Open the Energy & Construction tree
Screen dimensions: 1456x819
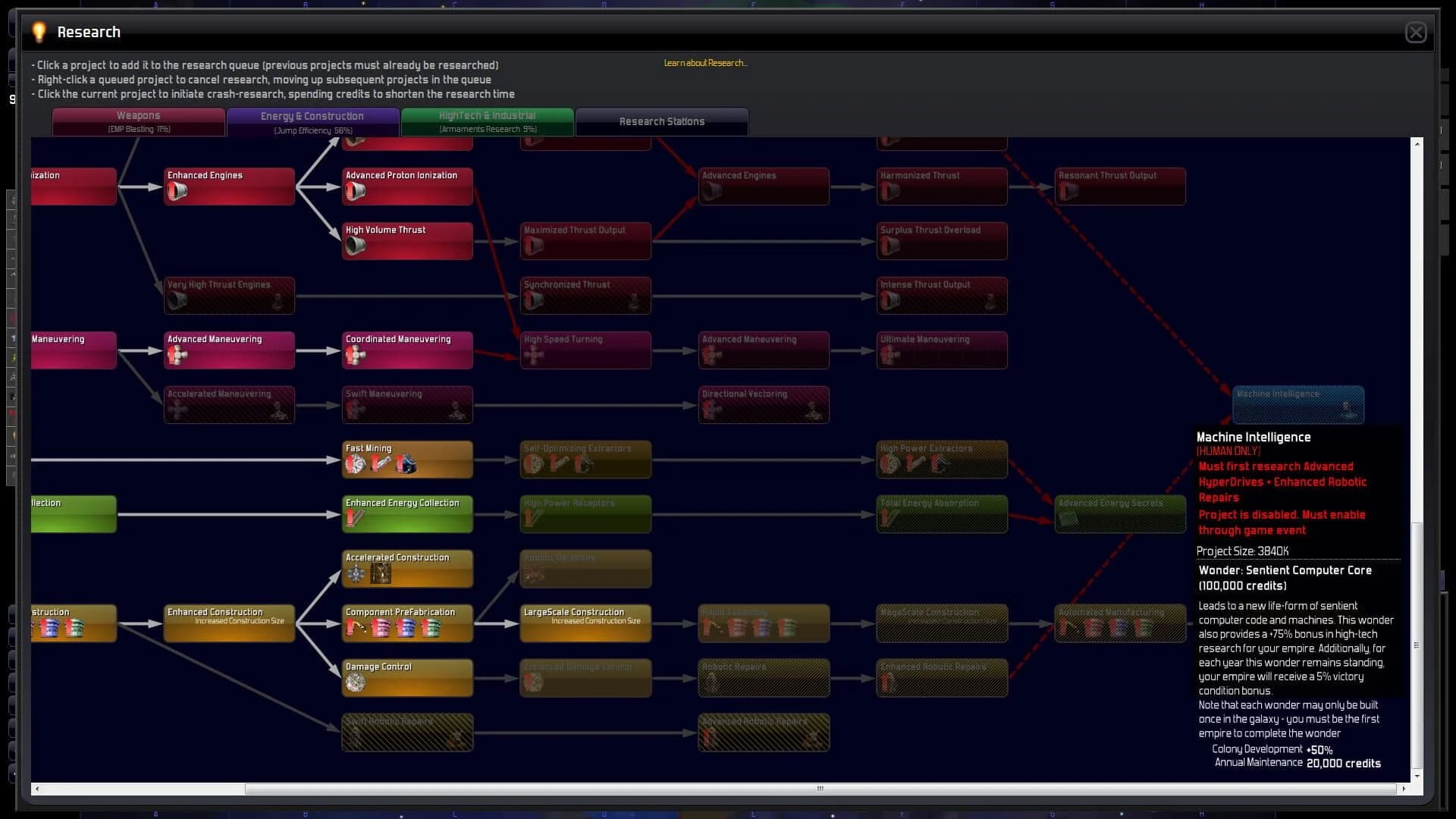coord(314,121)
